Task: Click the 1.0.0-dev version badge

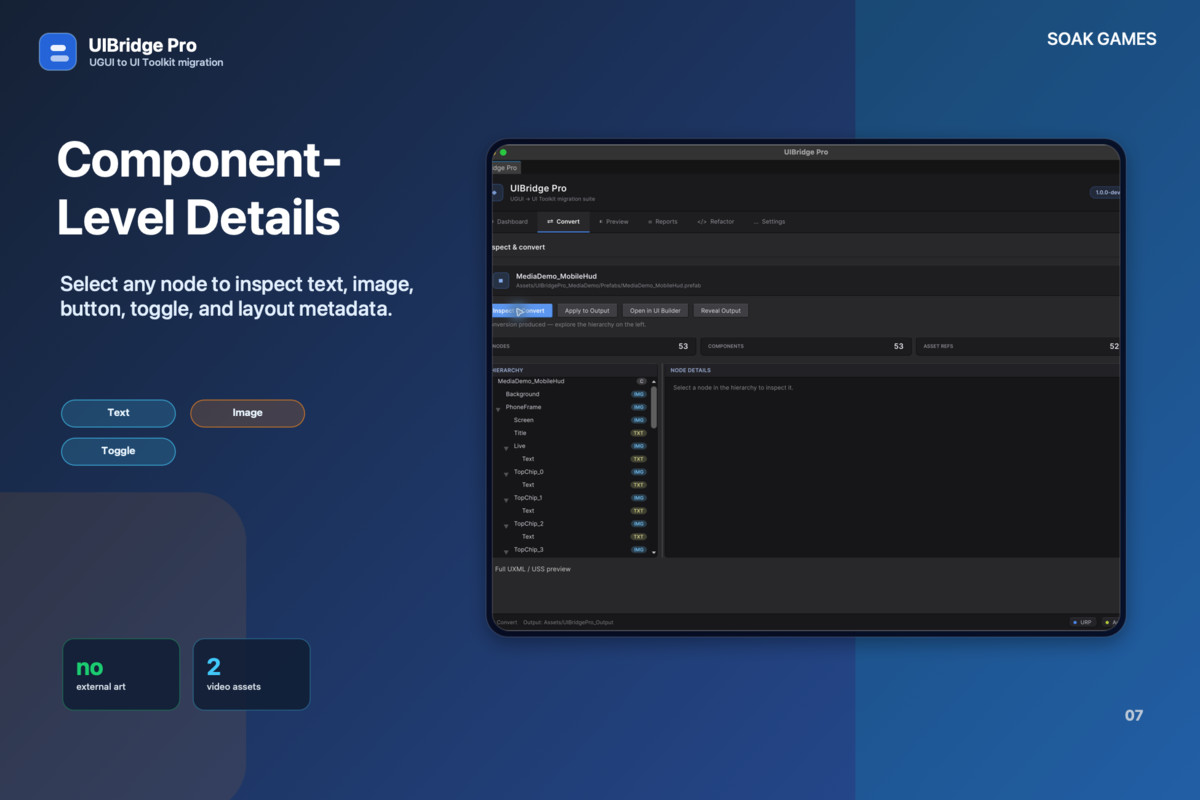Action: 1105,192
